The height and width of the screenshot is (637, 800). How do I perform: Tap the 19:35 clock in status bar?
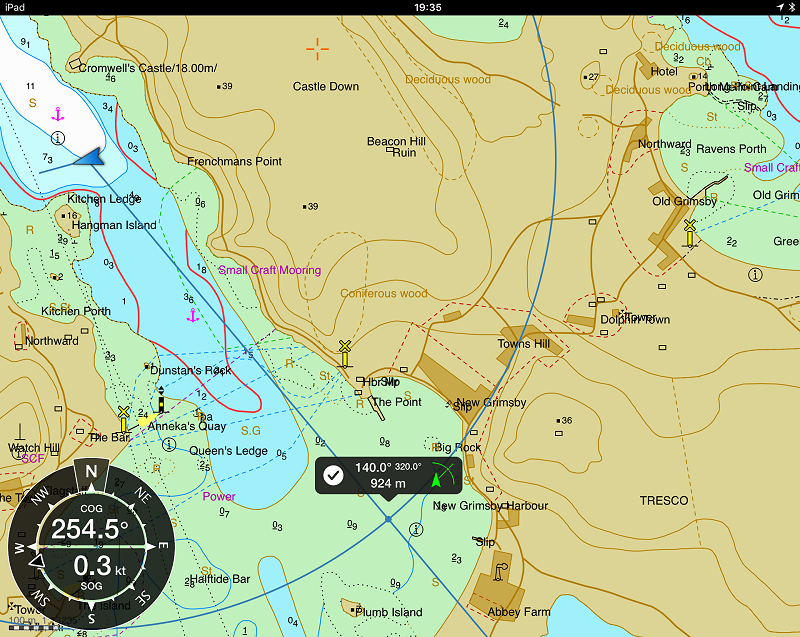click(428, 7)
